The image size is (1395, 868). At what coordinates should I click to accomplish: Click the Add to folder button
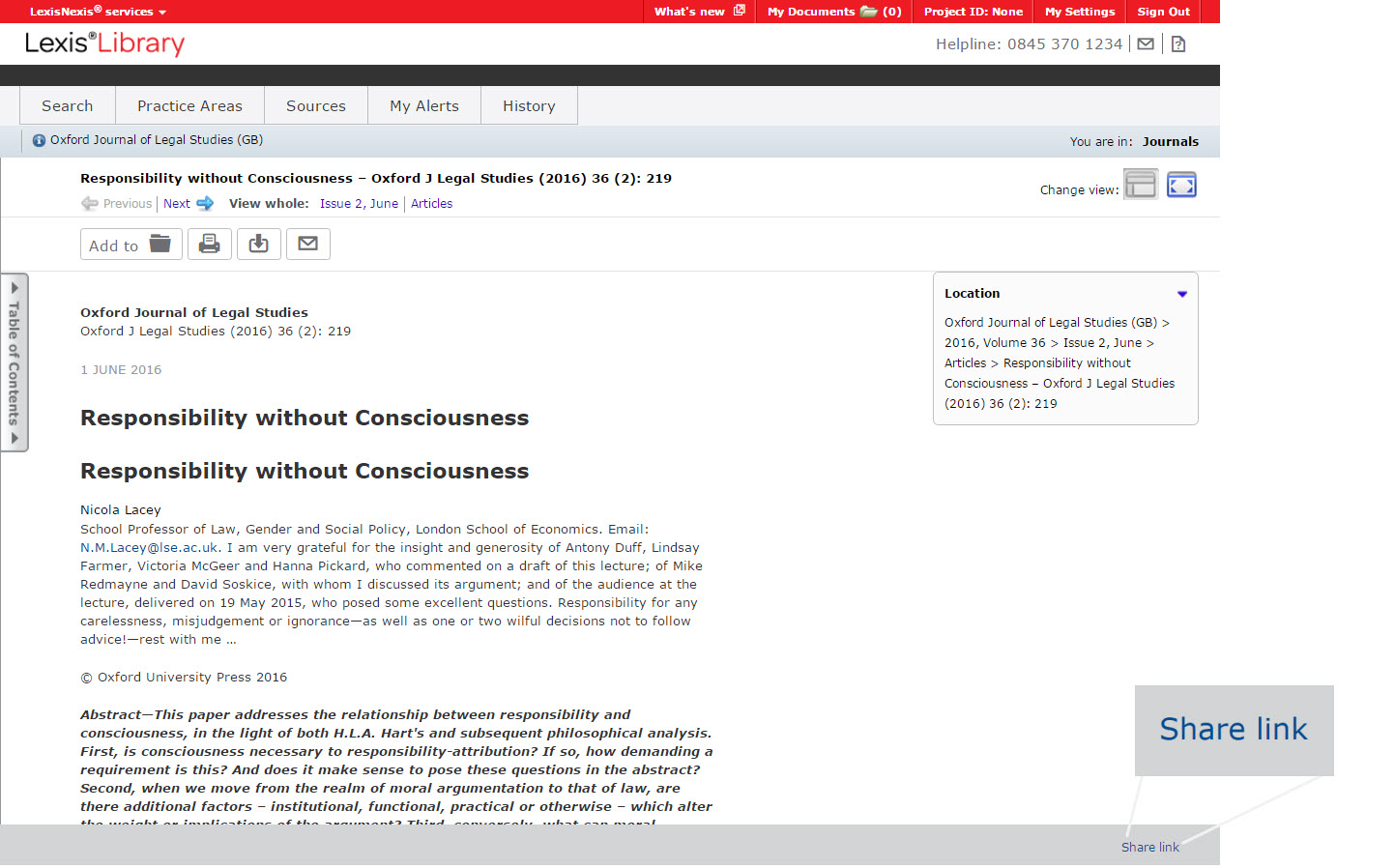point(131,245)
